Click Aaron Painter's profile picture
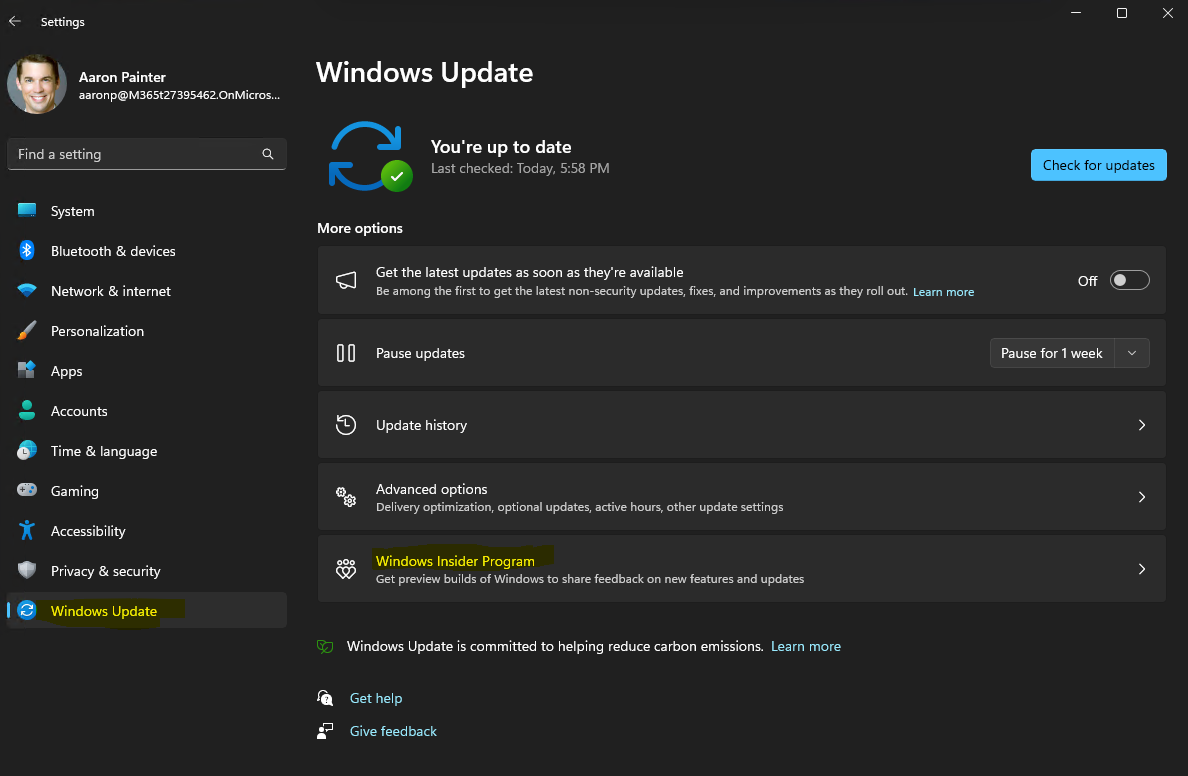 [36, 84]
